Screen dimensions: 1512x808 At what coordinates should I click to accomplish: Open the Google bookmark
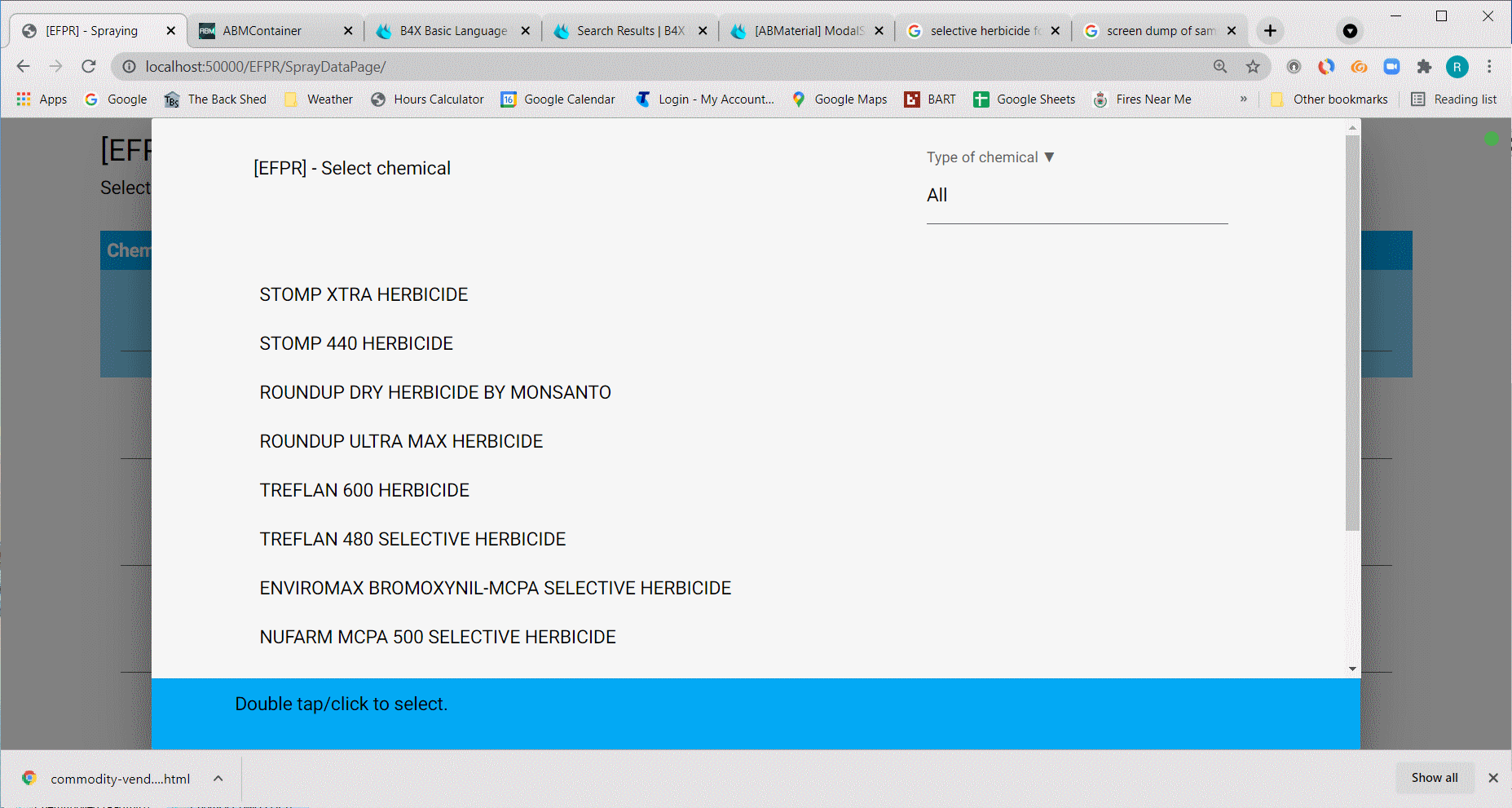tap(116, 99)
